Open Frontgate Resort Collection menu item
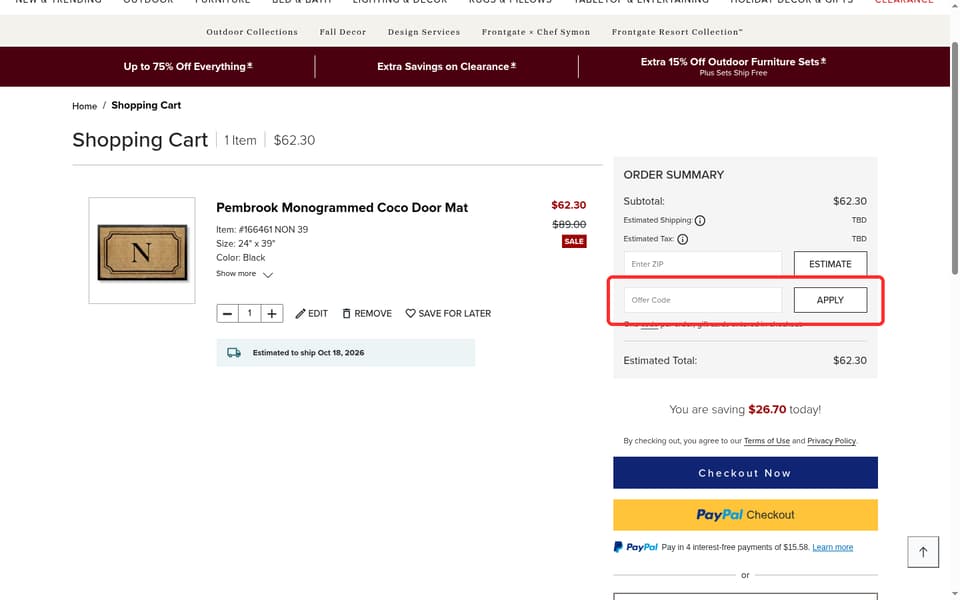The width and height of the screenshot is (960, 600). coord(677,32)
